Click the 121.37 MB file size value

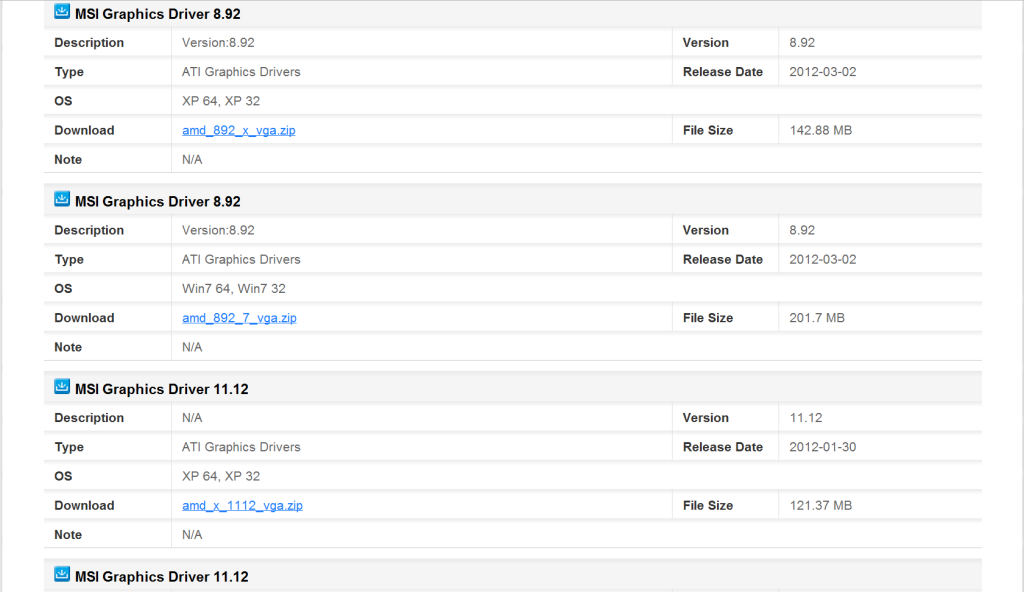pyautogui.click(x=820, y=505)
